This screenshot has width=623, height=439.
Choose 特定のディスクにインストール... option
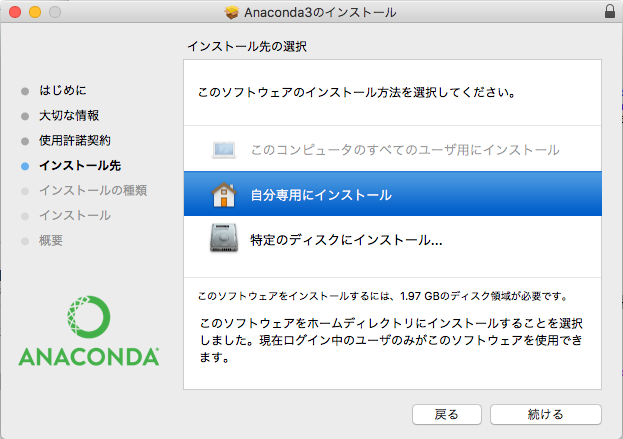tap(346, 240)
